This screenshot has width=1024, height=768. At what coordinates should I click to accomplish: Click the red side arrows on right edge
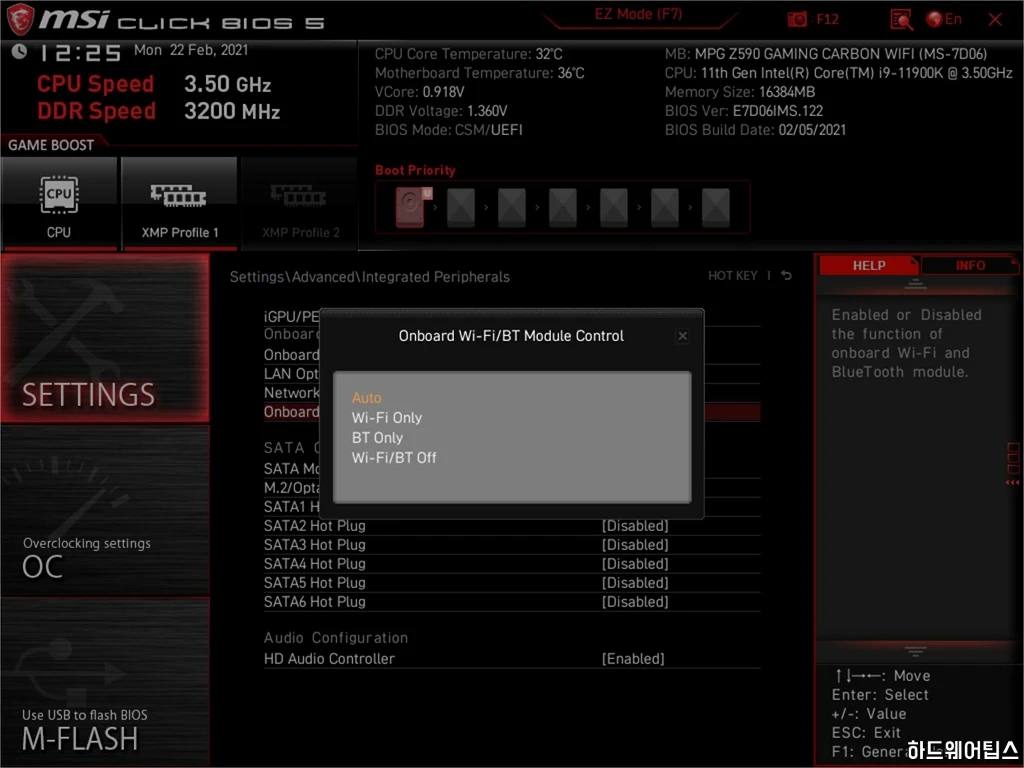point(1012,483)
